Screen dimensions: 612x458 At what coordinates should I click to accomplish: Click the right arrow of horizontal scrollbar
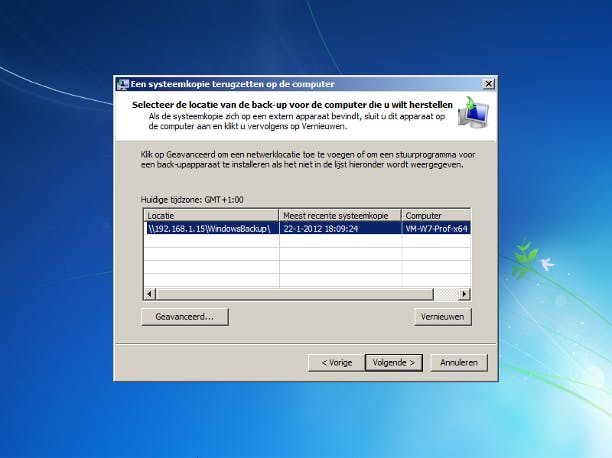point(464,294)
